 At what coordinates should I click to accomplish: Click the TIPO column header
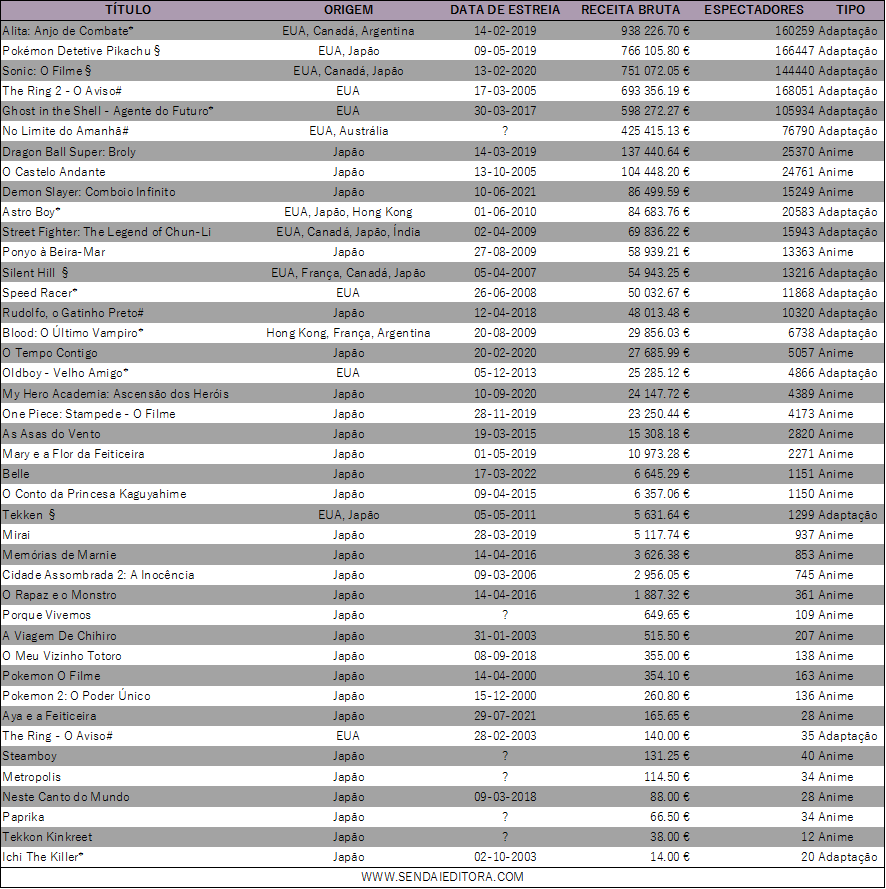[x=850, y=10]
